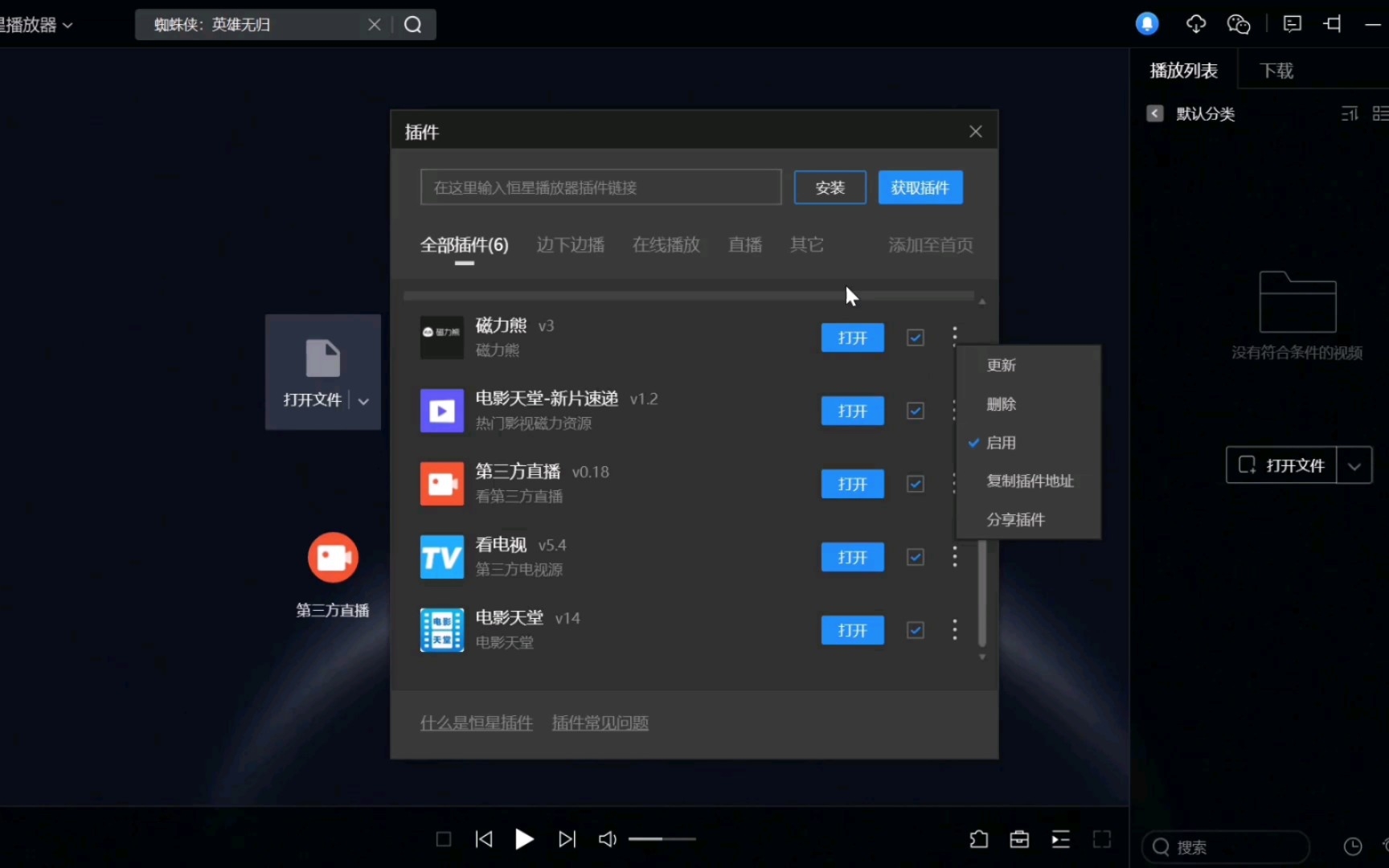This screenshot has width=1389, height=868.
Task: Select 分享插件 in the context menu
Action: point(1028,520)
